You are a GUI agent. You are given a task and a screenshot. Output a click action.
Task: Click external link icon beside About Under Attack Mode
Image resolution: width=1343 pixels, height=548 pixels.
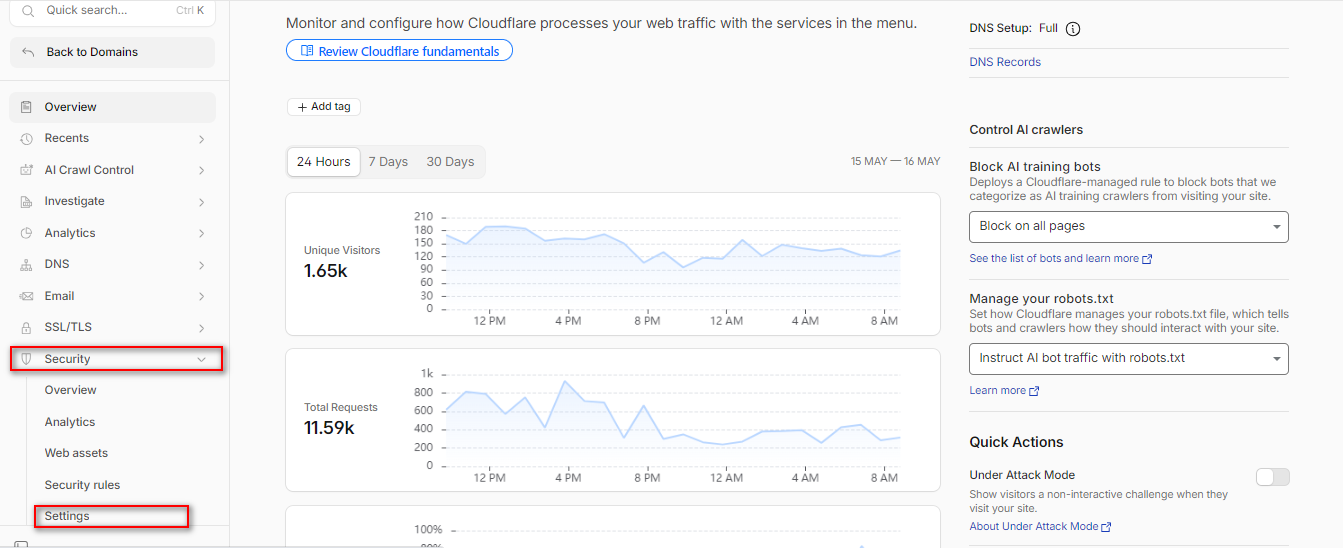coord(1106,527)
